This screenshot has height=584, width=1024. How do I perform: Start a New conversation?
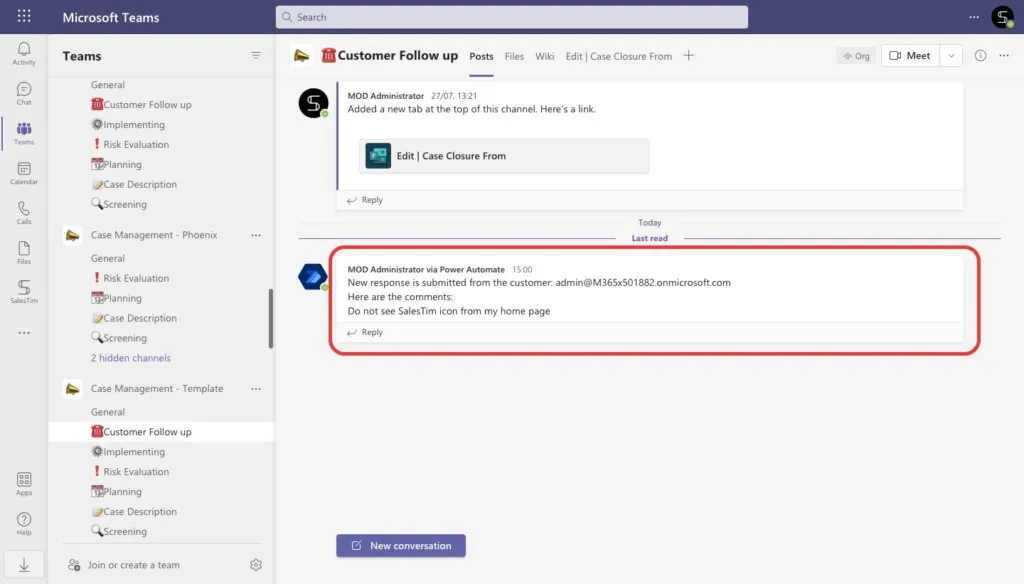click(401, 545)
